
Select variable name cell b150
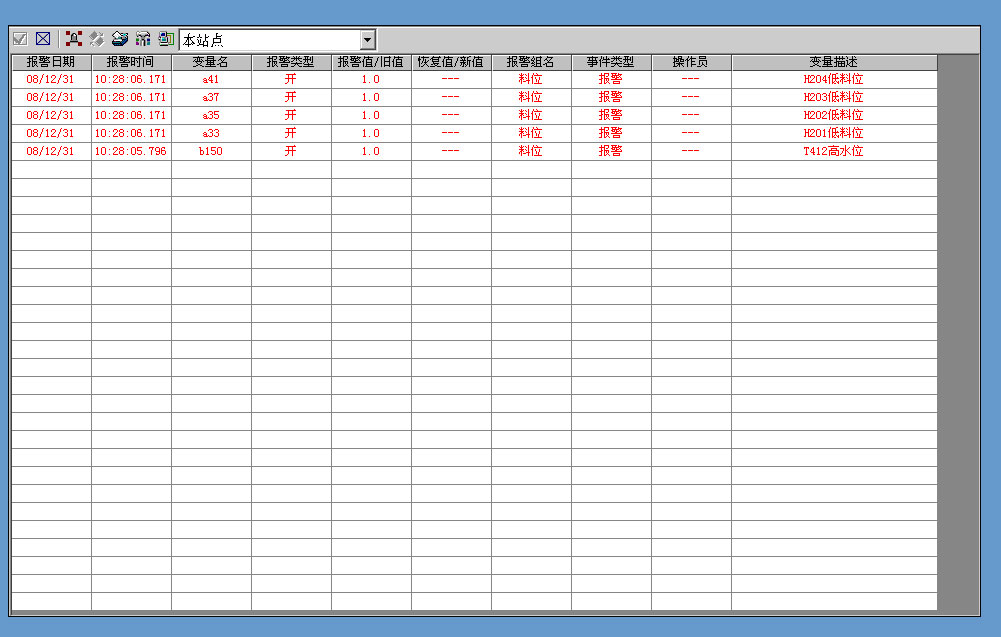[211, 151]
